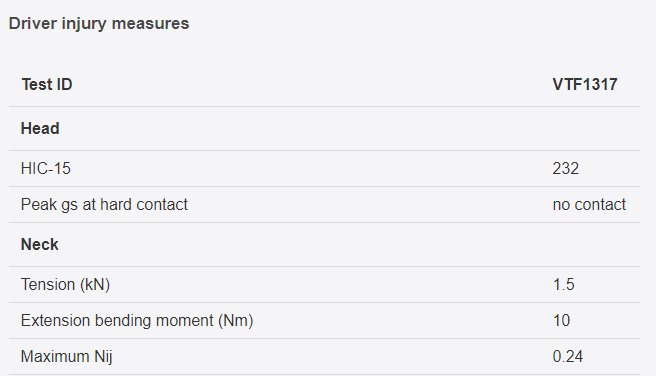Click the bending moment value 10

pos(561,320)
